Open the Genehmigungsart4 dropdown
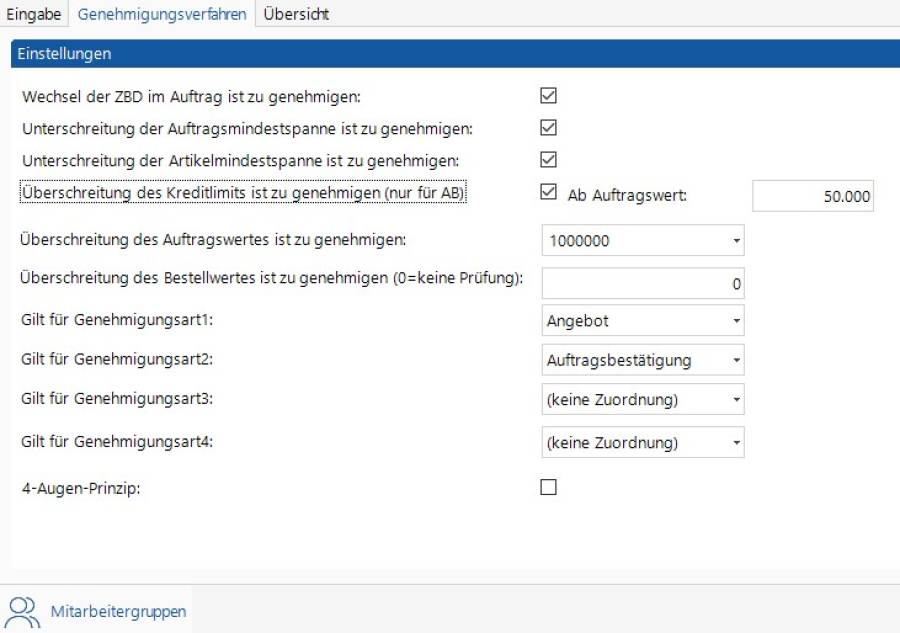Image resolution: width=900 pixels, height=633 pixels. pyautogui.click(x=643, y=442)
